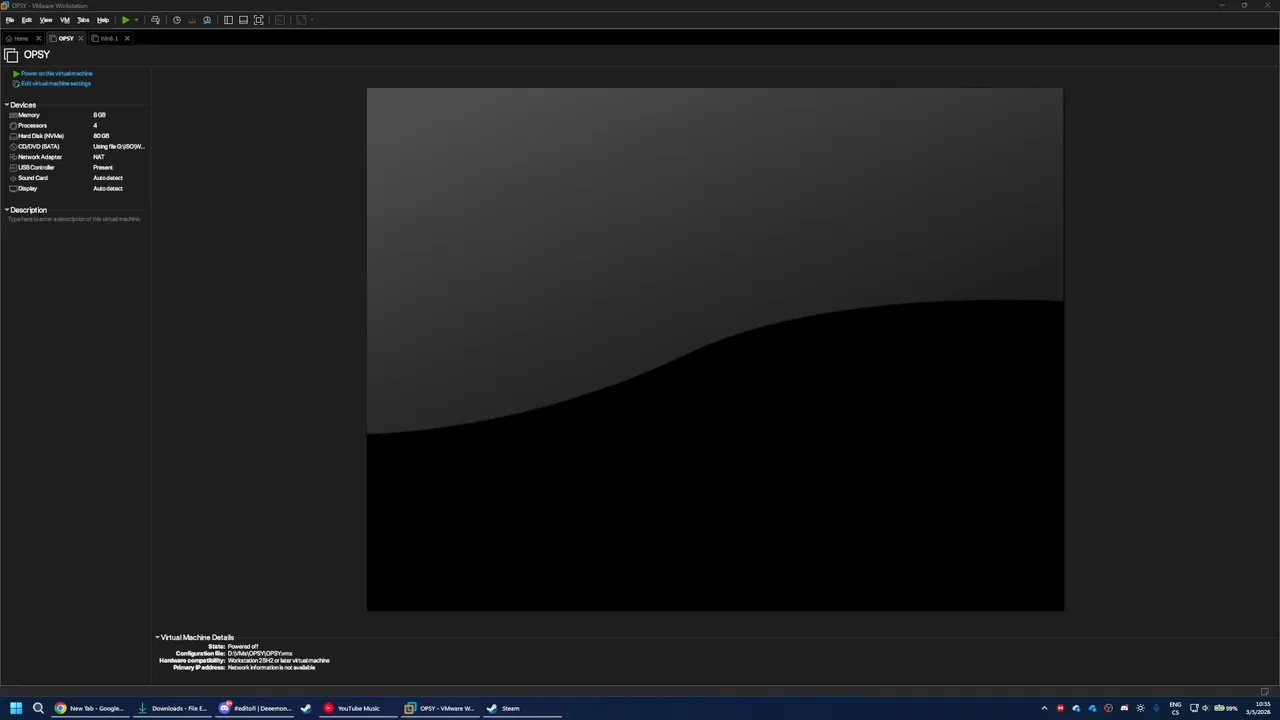Switch to the Google Chrome taskbar window
The height and width of the screenshot is (720, 1280).
90,708
